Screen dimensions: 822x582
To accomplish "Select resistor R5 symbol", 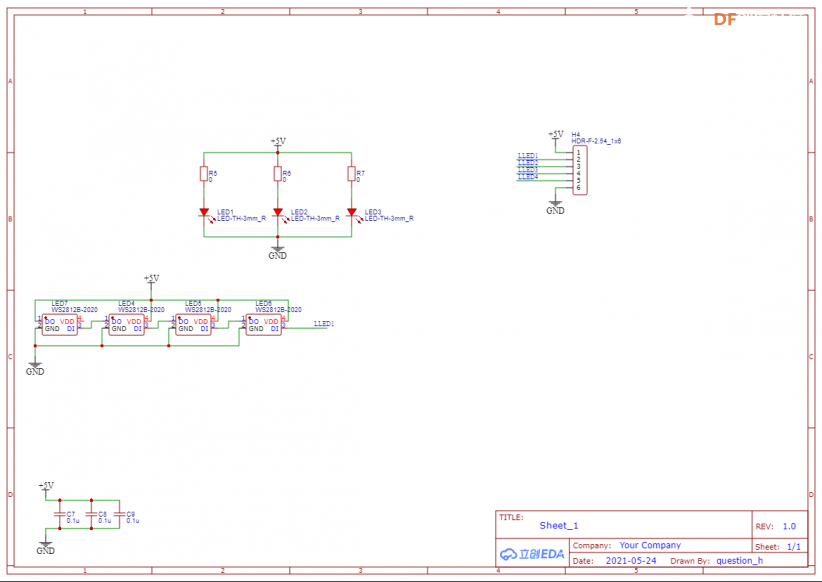I will pyautogui.click(x=204, y=174).
